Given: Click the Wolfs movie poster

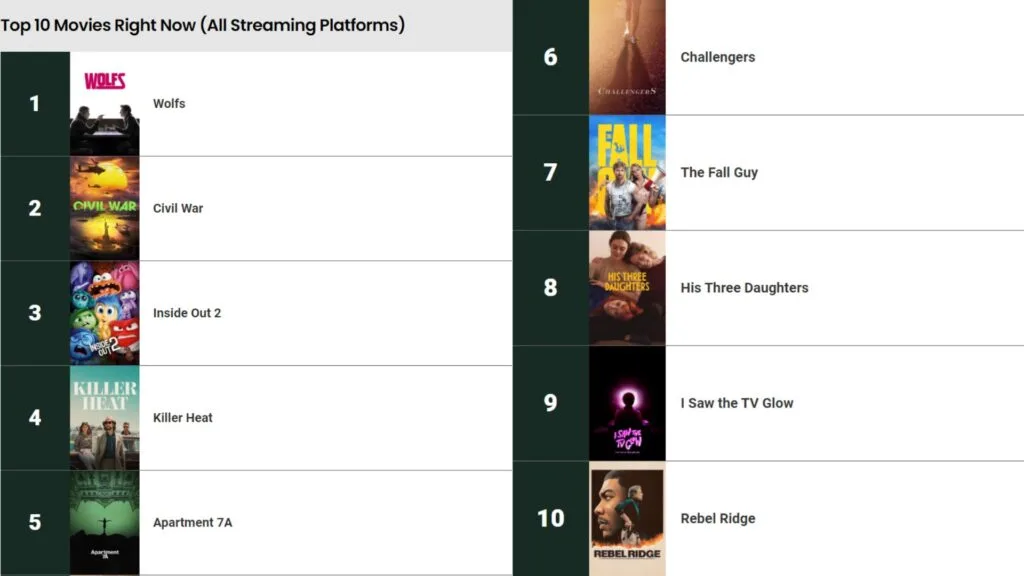Looking at the screenshot, I should pos(104,104).
